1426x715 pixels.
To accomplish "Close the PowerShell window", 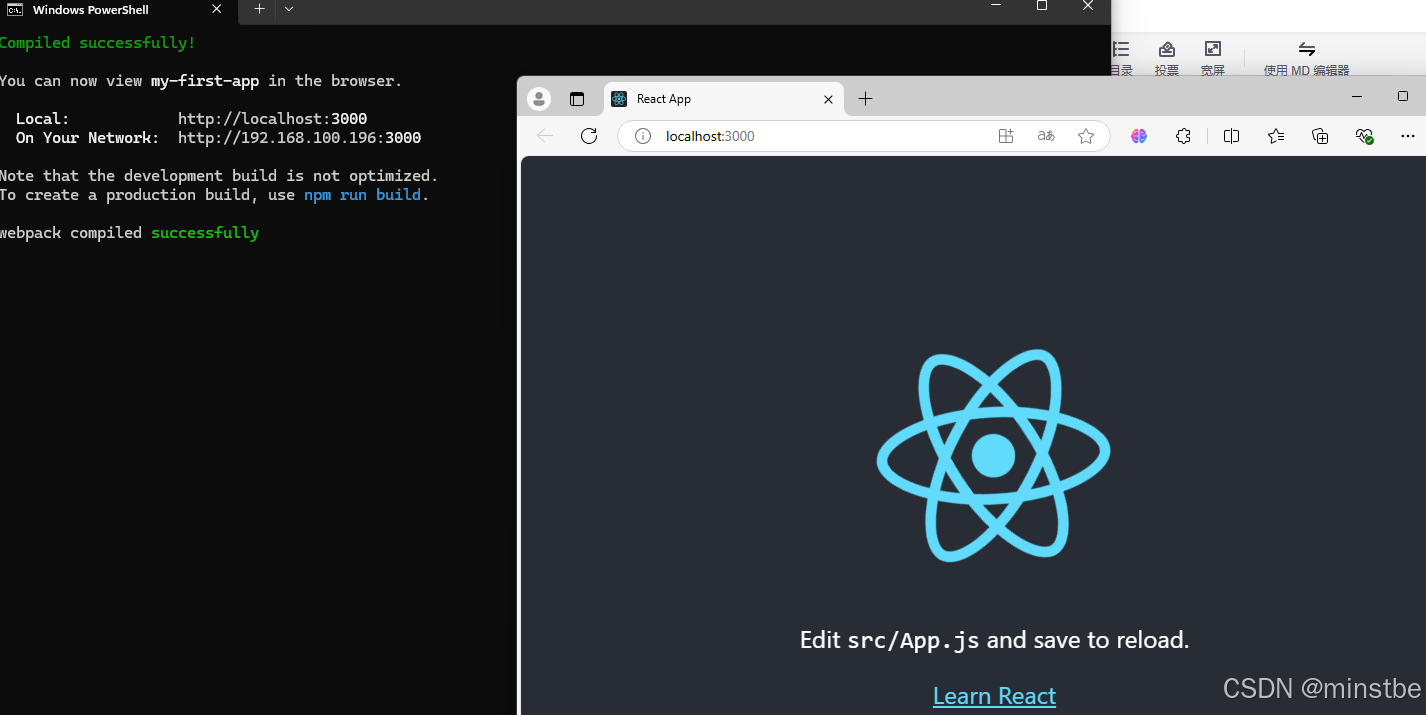I will [1088, 6].
